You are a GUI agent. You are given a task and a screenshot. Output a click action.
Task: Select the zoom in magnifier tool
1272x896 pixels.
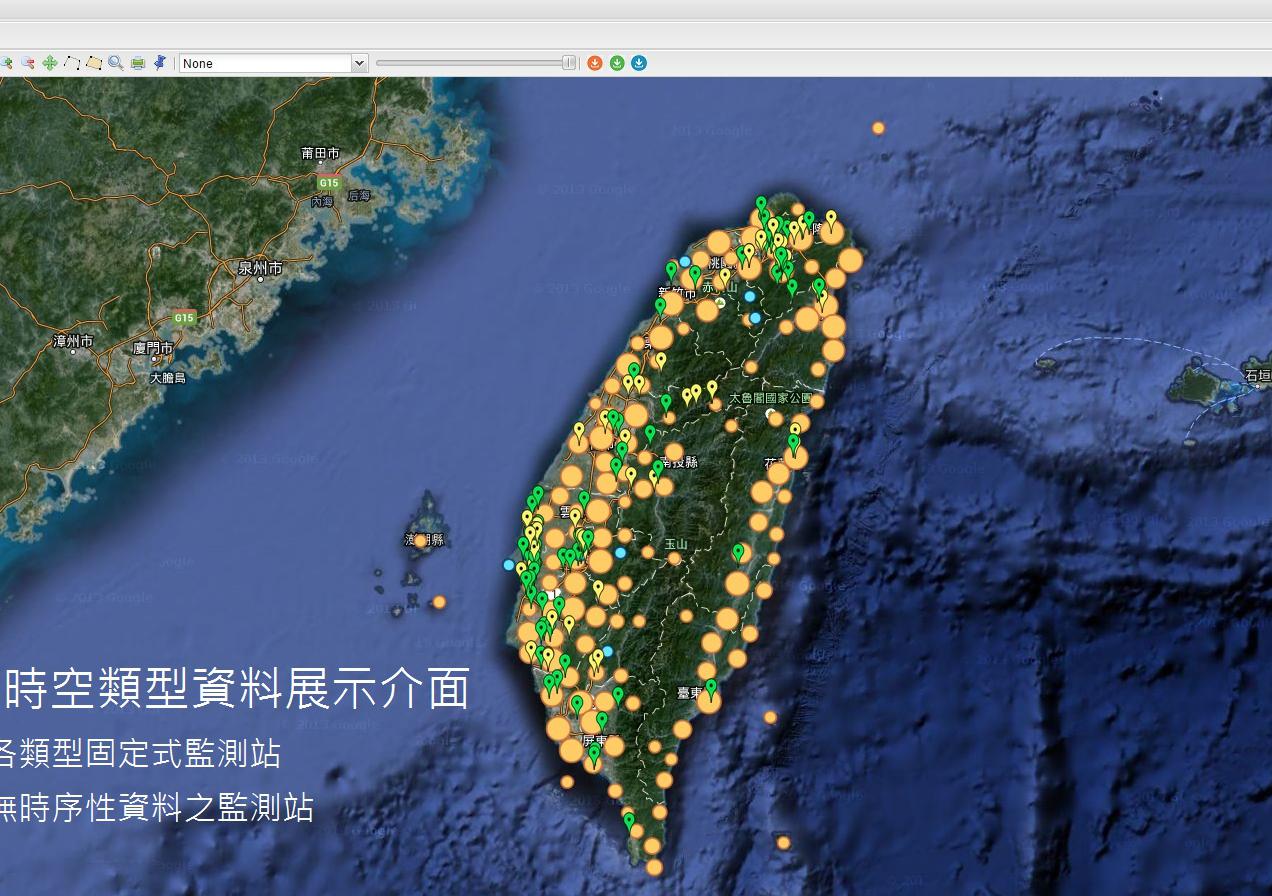click(6, 63)
